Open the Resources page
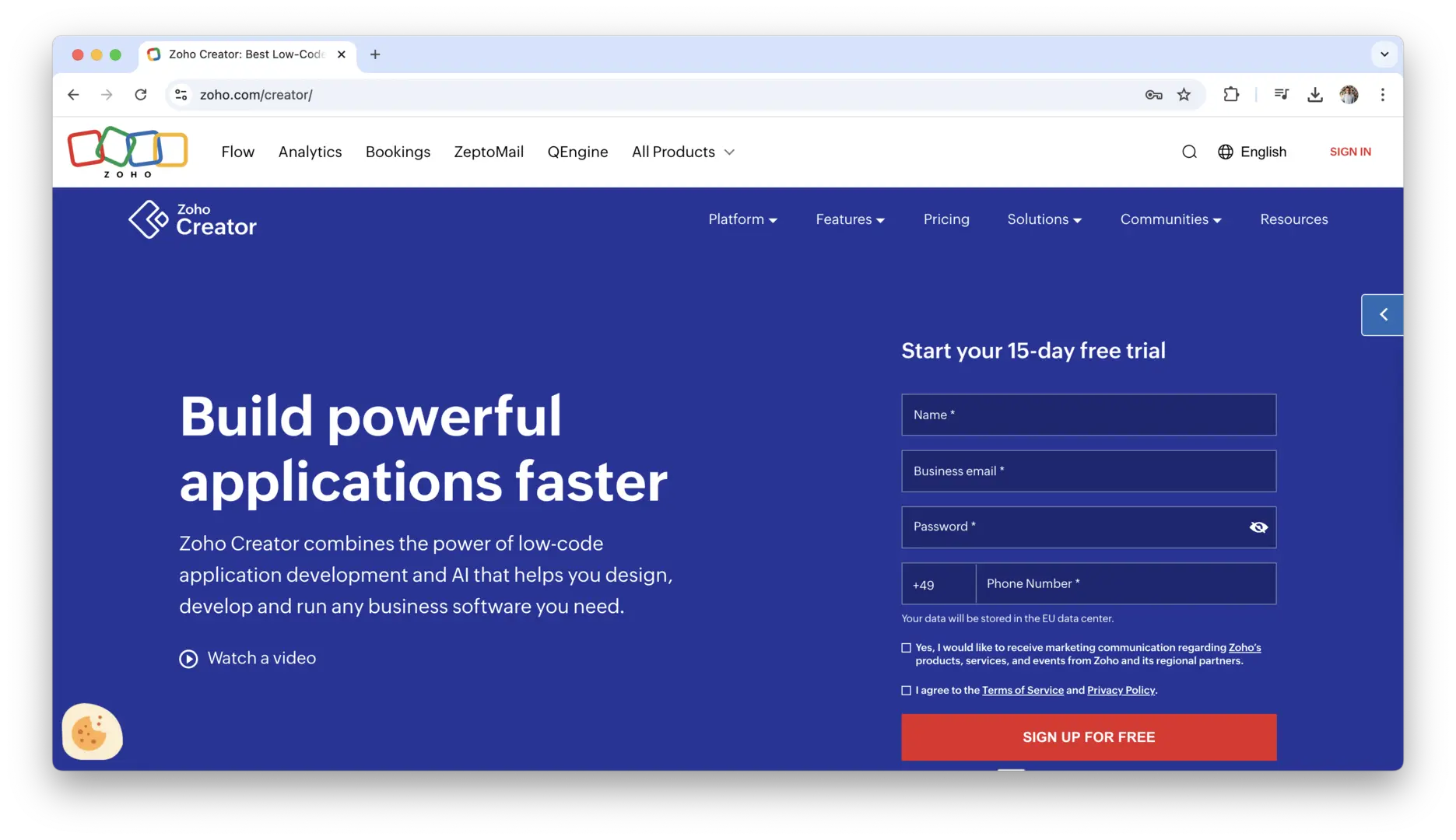 tap(1294, 219)
